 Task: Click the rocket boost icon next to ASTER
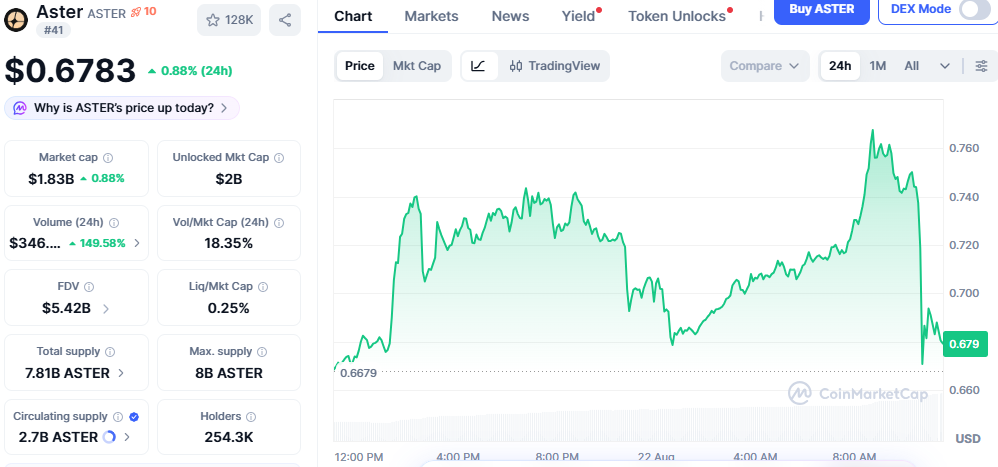click(136, 13)
